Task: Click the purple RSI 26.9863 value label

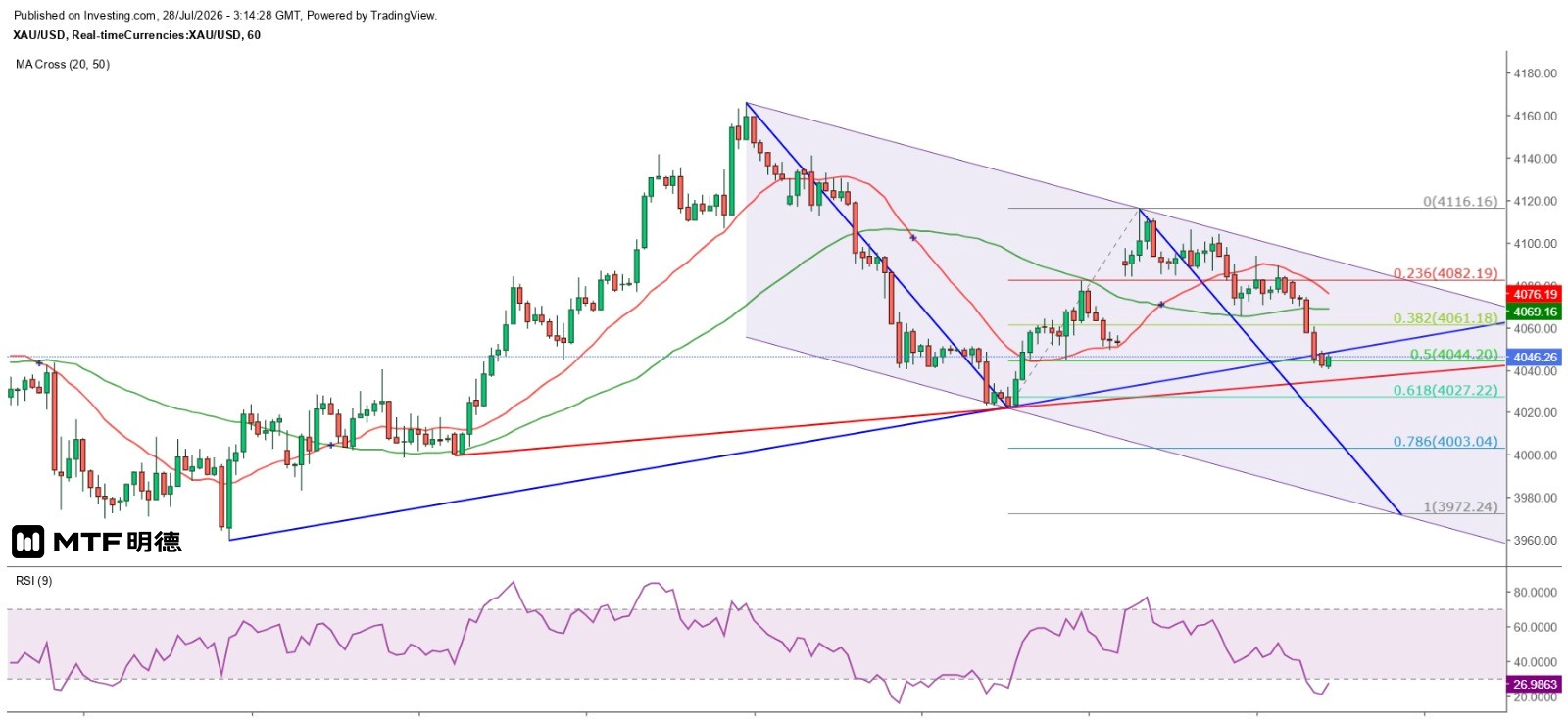Action: (x=1535, y=684)
